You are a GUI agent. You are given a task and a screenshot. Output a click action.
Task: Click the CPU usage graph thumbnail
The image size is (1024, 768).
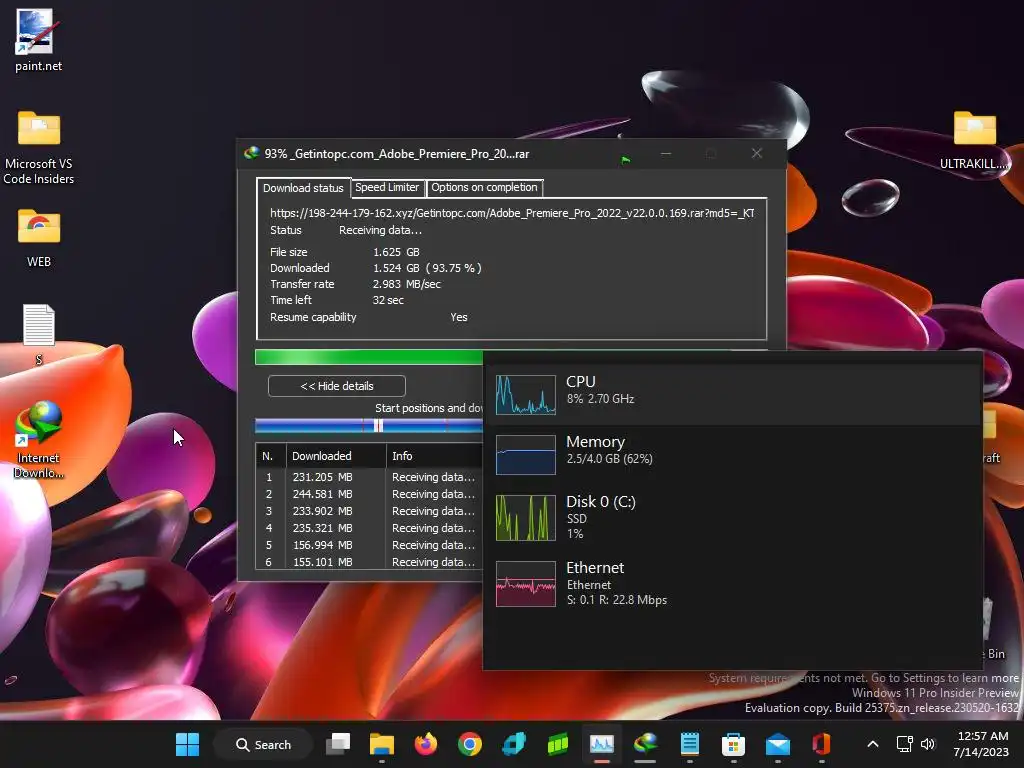click(526, 394)
